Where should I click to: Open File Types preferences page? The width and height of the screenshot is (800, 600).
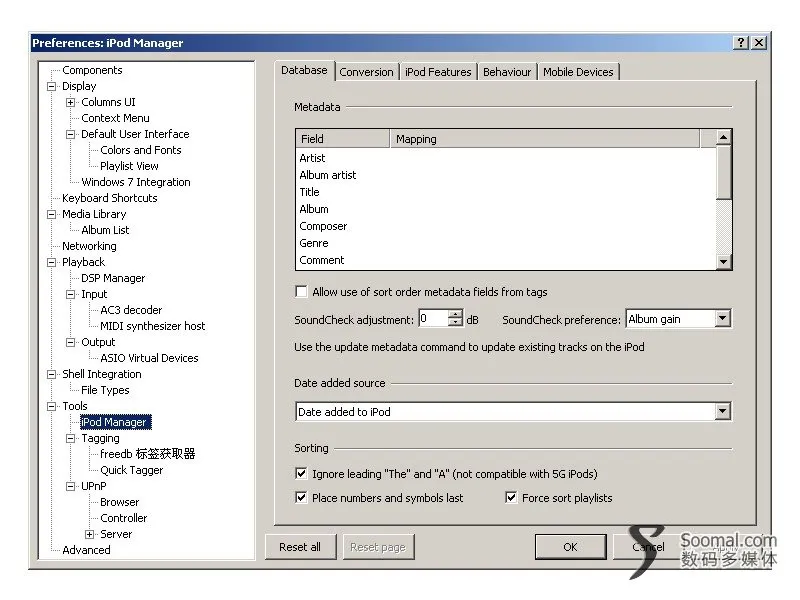click(x=105, y=390)
